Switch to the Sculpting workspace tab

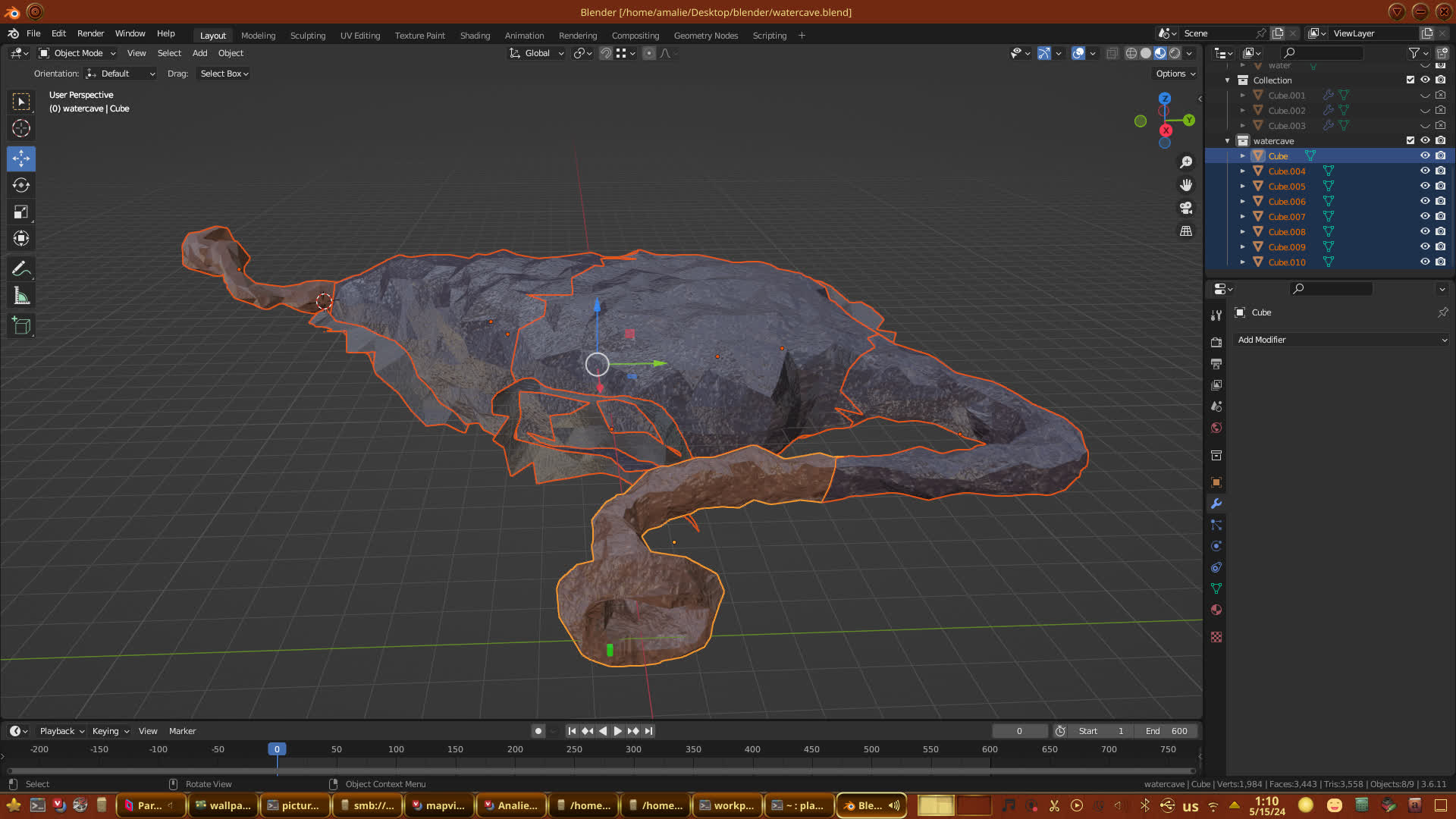(x=307, y=36)
